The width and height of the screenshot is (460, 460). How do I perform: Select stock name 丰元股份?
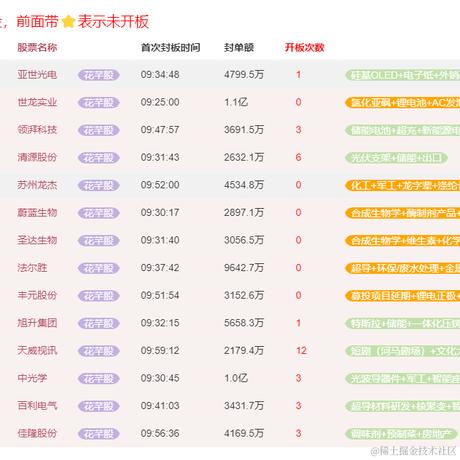(37, 295)
